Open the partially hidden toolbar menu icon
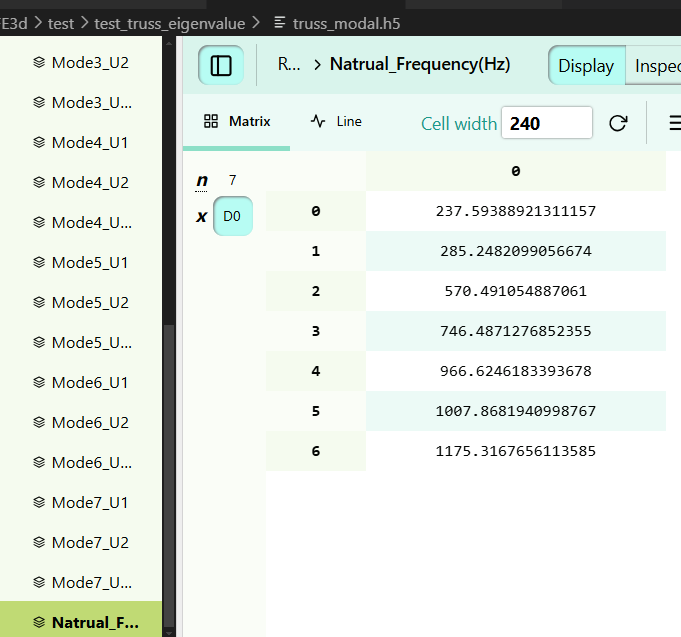This screenshot has width=681, height=637. (x=673, y=123)
